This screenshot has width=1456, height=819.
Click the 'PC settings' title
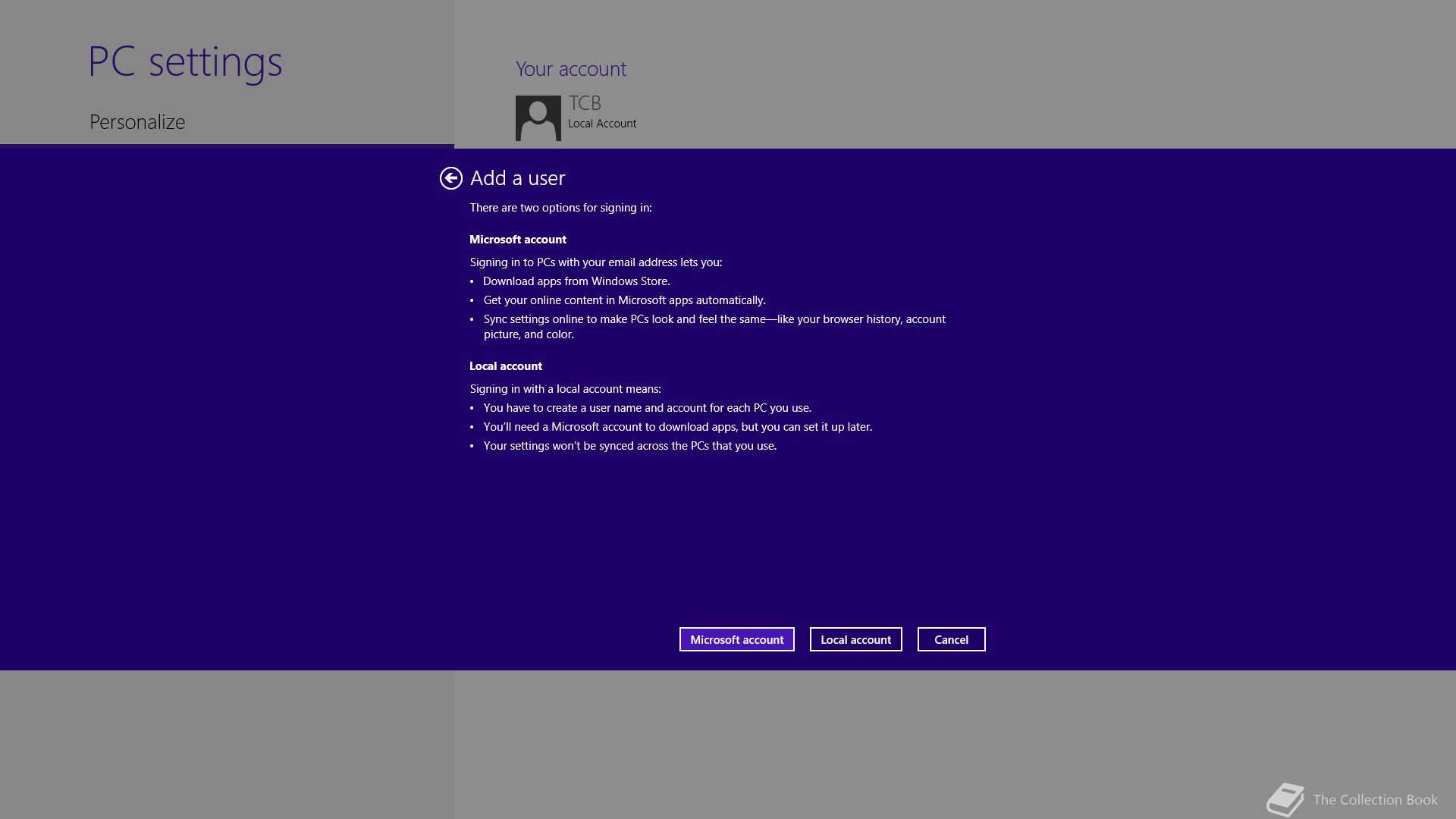(185, 62)
